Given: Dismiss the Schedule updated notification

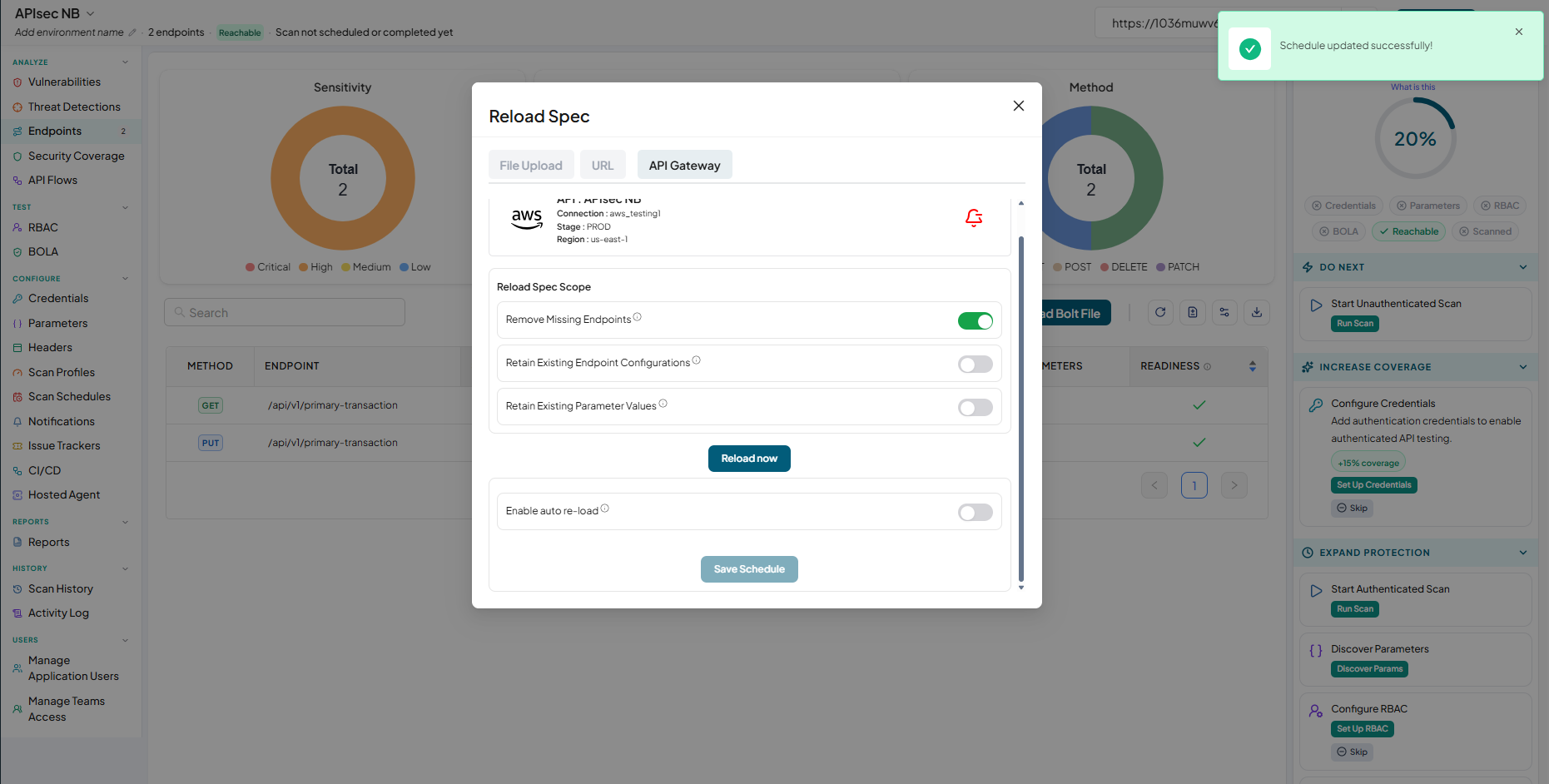Looking at the screenshot, I should 1519,32.
